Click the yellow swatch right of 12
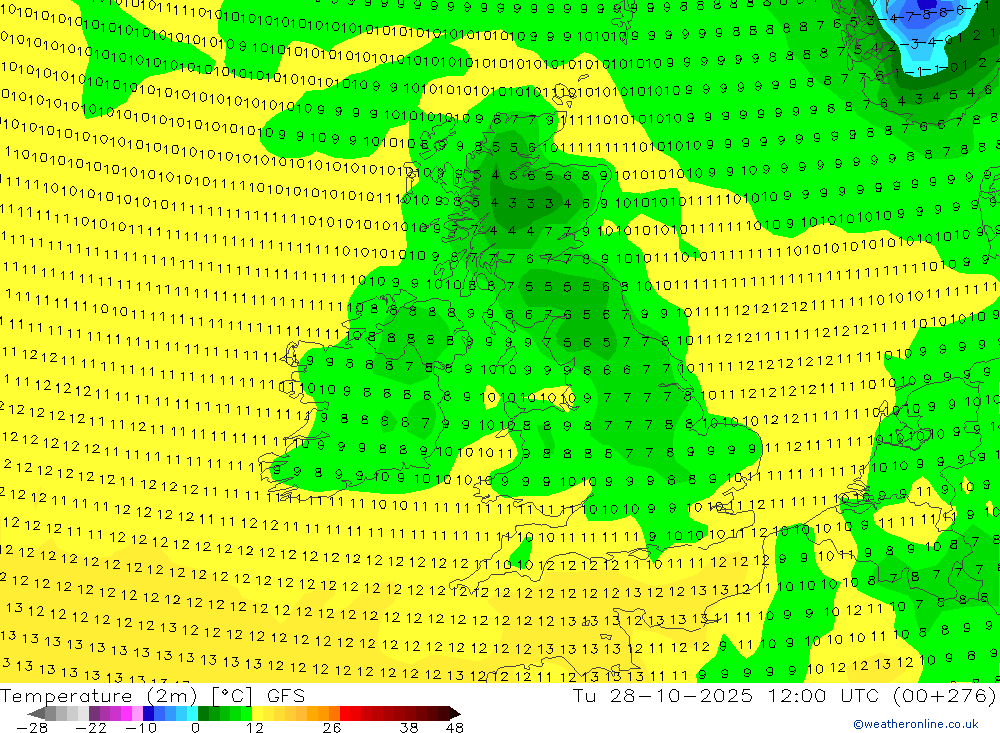Screen dimensions: 1000x733 258,714
